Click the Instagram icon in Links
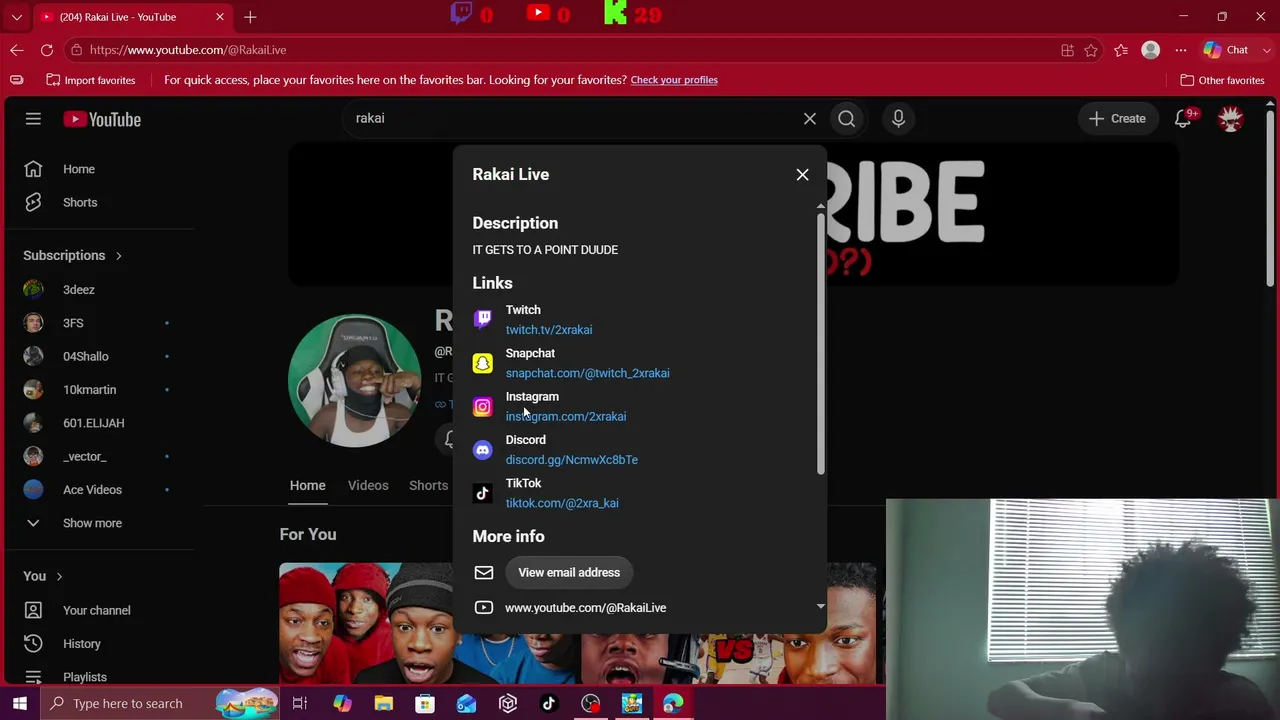 coord(483,407)
